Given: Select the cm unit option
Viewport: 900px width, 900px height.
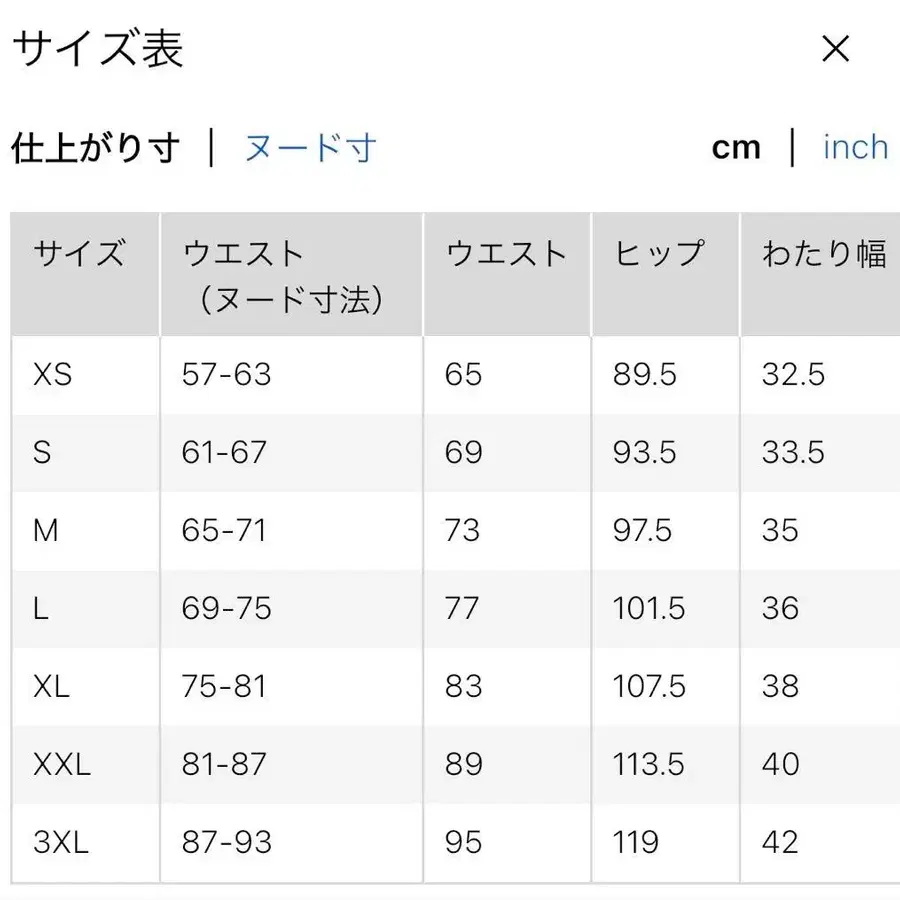Looking at the screenshot, I should 736,147.
